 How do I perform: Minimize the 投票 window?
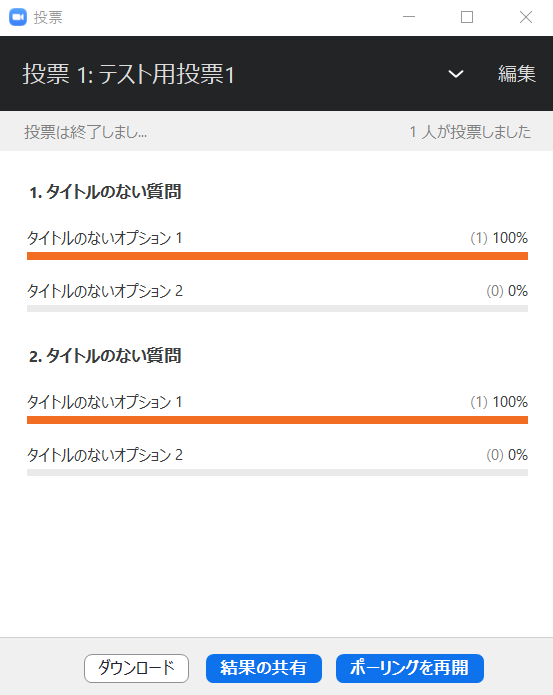409,17
